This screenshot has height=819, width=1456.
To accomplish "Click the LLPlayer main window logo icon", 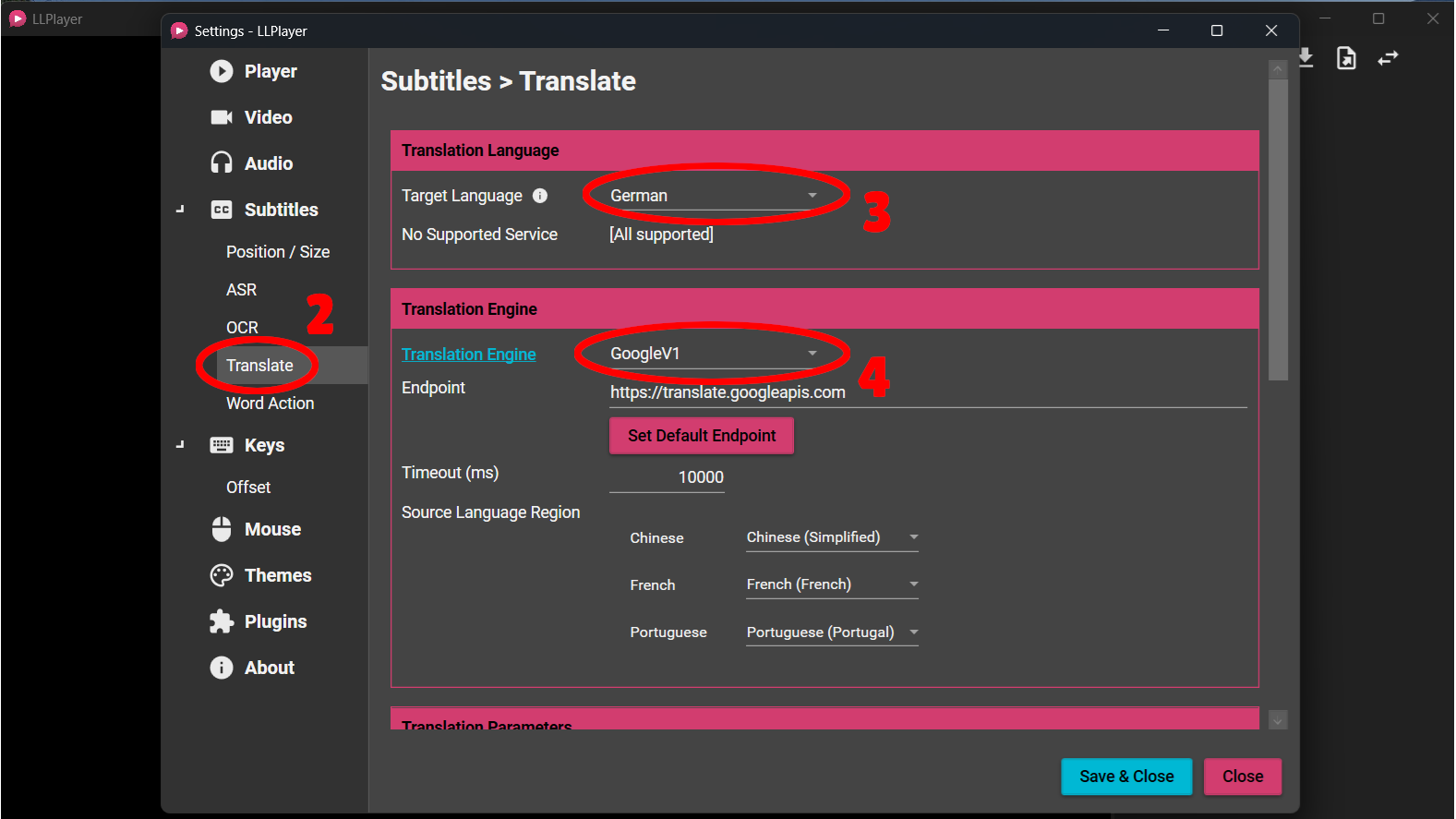I will (17, 18).
